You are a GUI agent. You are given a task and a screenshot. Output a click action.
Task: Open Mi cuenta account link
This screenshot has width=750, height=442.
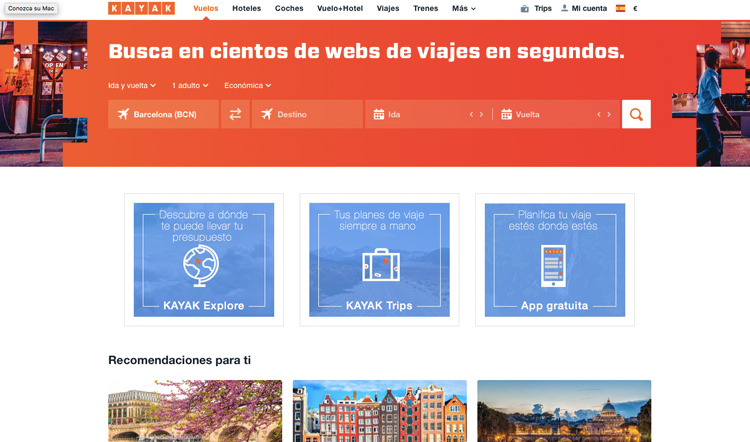[583, 8]
